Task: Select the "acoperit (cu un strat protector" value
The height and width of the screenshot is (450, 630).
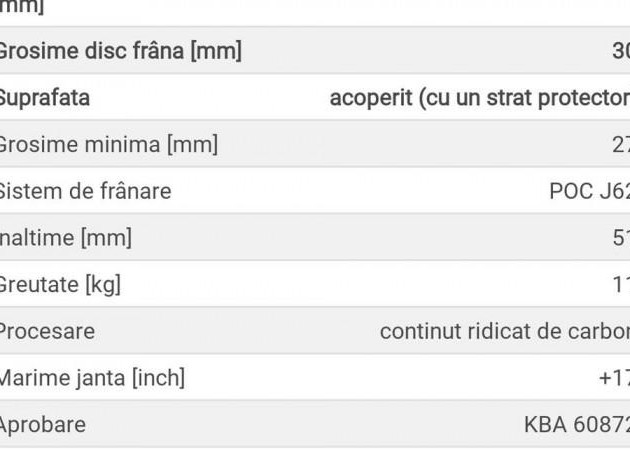Action: pyautogui.click(x=479, y=98)
